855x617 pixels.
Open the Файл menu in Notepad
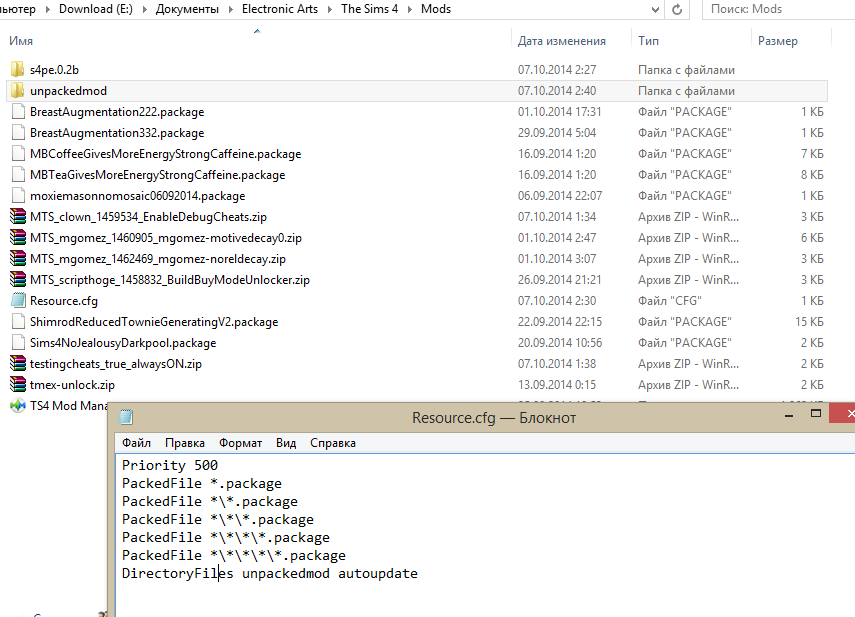(x=136, y=443)
